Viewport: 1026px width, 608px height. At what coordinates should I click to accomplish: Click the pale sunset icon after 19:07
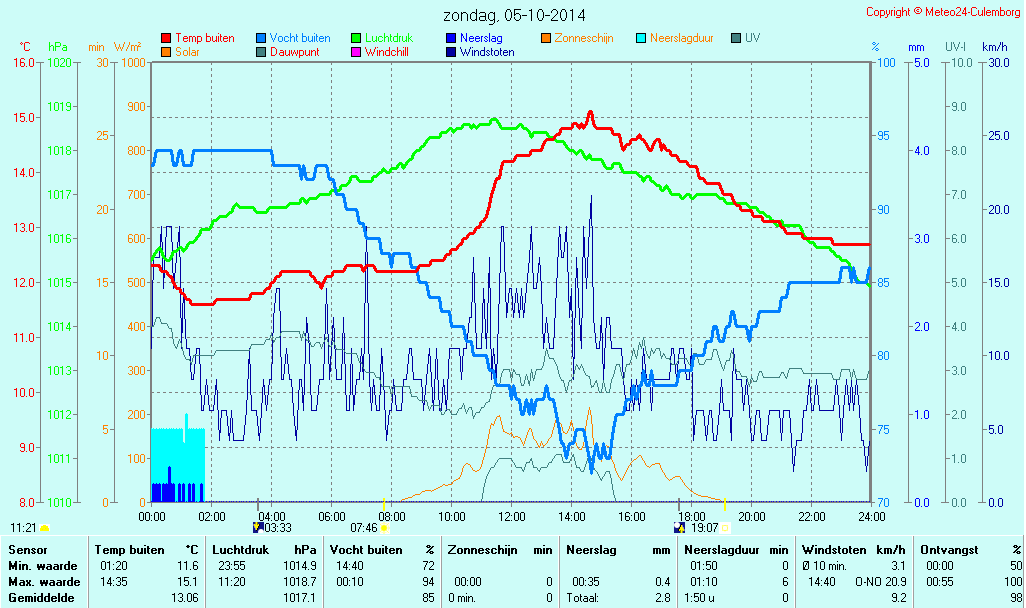[726, 527]
